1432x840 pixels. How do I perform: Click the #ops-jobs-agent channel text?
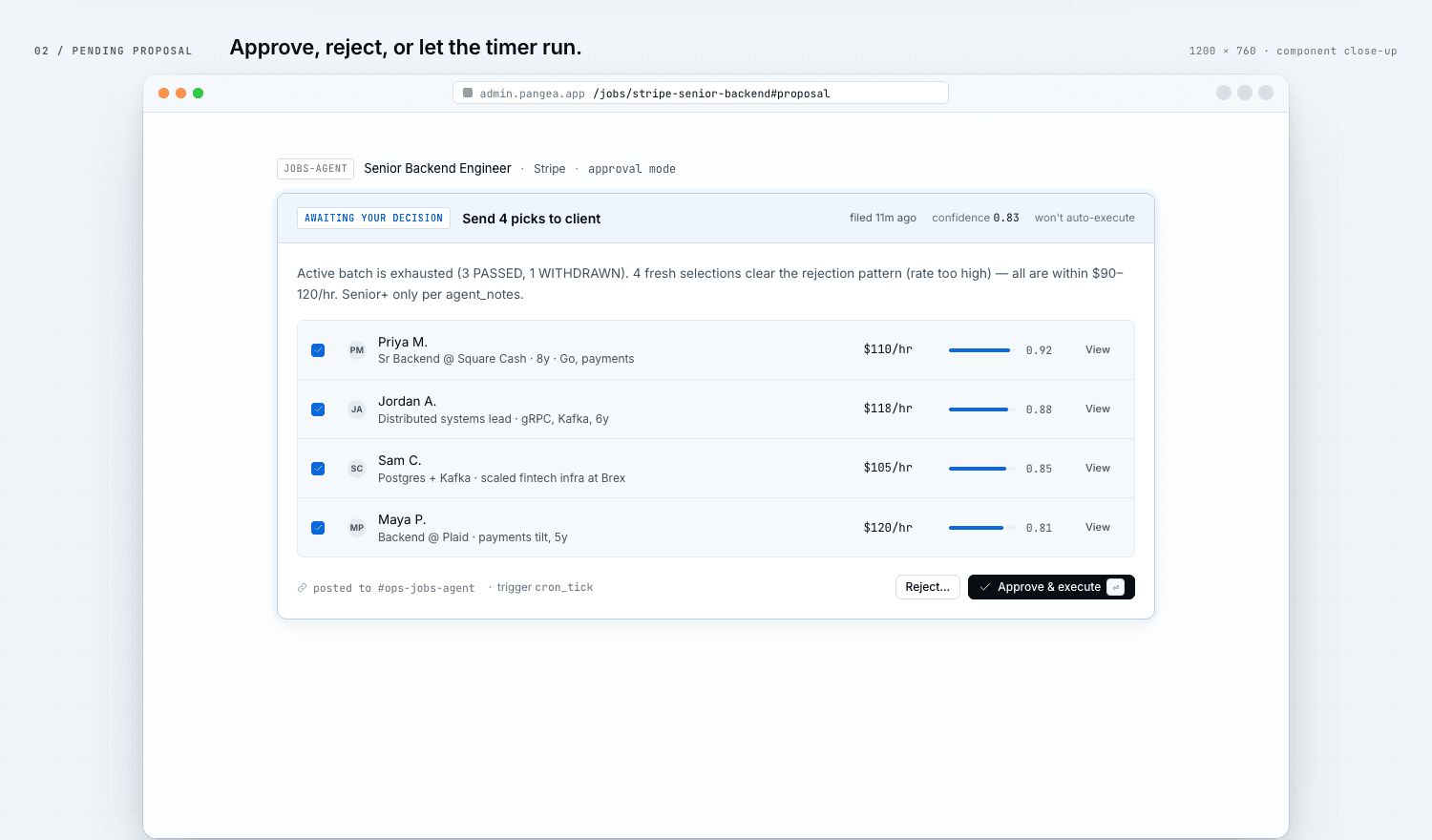[x=426, y=588]
